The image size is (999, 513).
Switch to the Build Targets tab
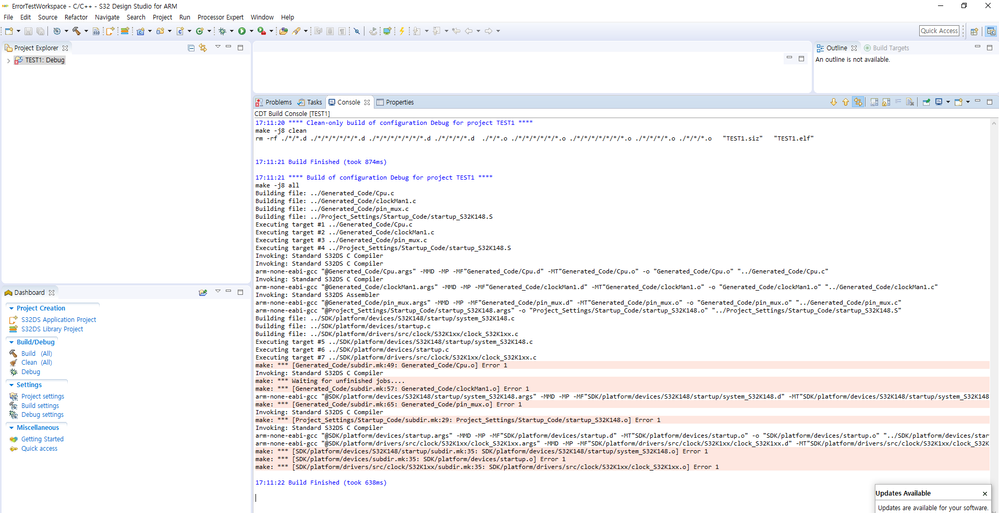tap(886, 48)
